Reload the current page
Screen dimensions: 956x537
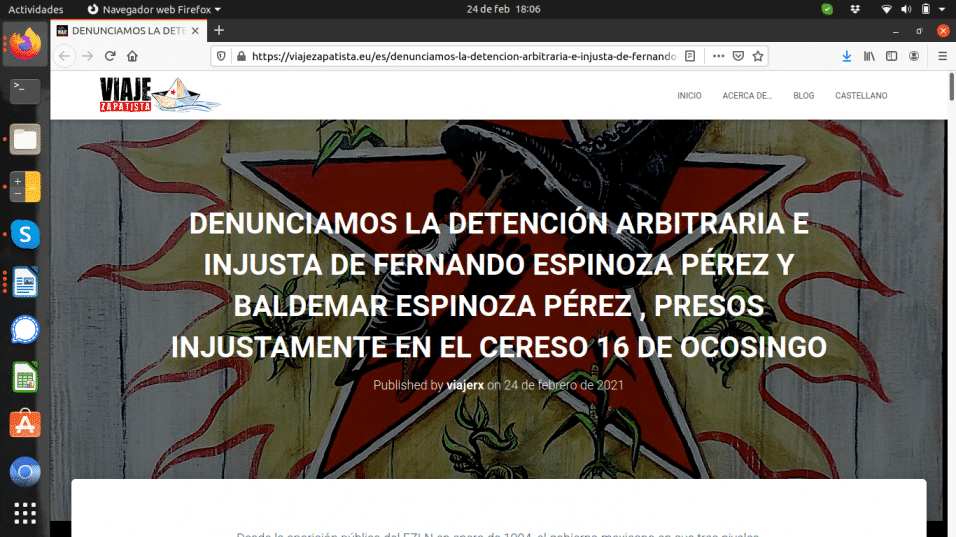pyautogui.click(x=110, y=56)
